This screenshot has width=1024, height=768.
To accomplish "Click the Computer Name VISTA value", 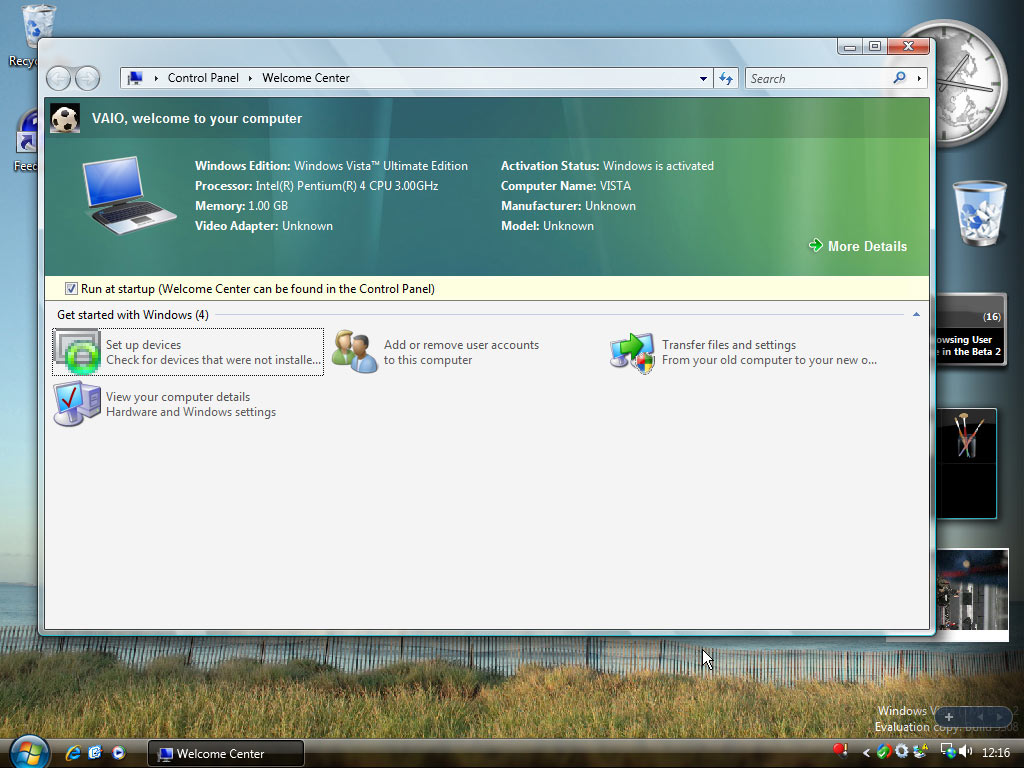I will pyautogui.click(x=615, y=186).
